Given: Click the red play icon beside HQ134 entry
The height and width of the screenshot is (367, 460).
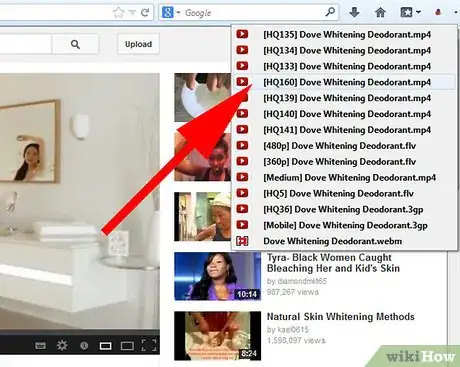Looking at the screenshot, I should (x=242, y=50).
